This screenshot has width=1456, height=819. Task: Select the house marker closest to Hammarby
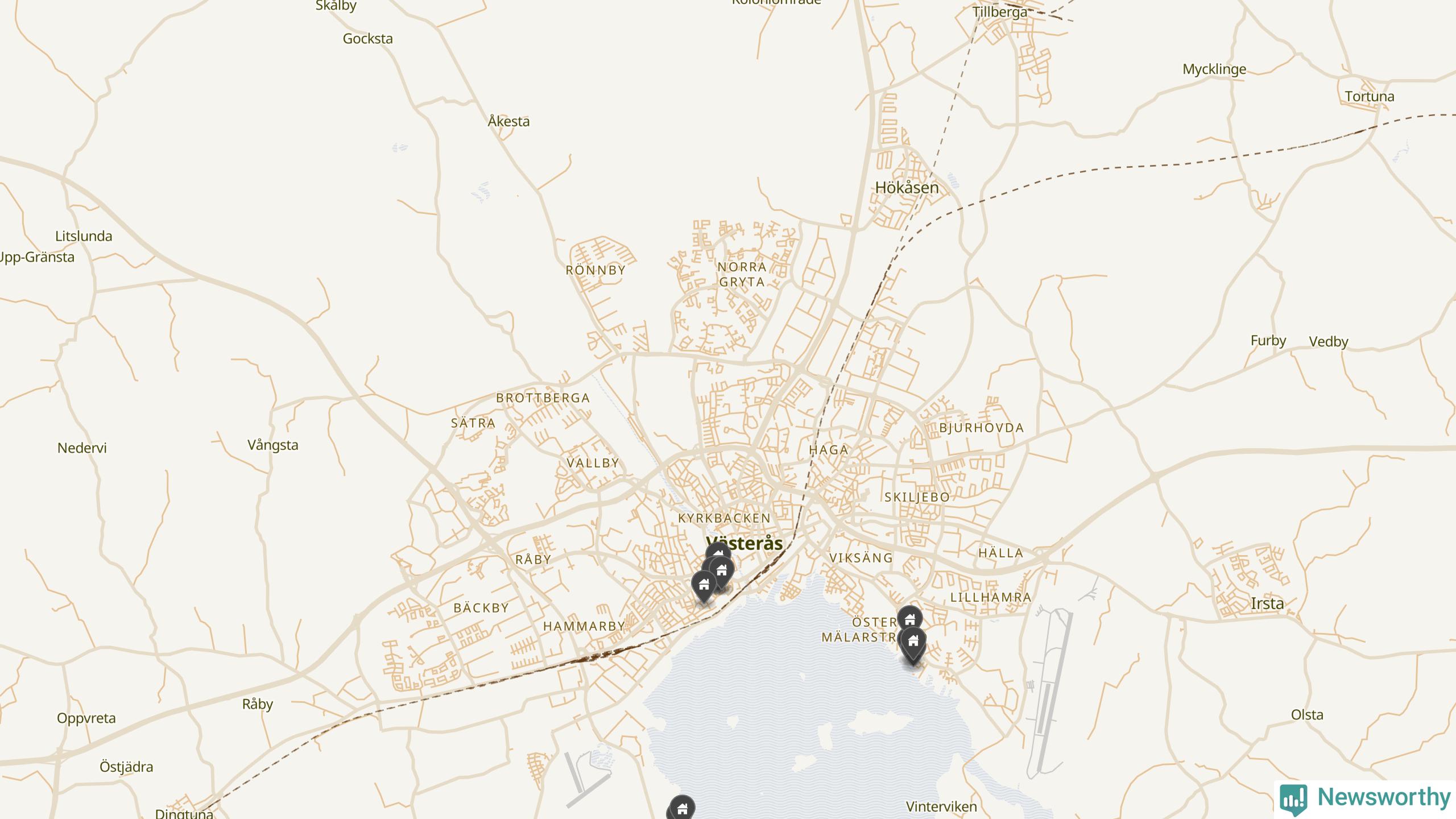click(x=704, y=585)
